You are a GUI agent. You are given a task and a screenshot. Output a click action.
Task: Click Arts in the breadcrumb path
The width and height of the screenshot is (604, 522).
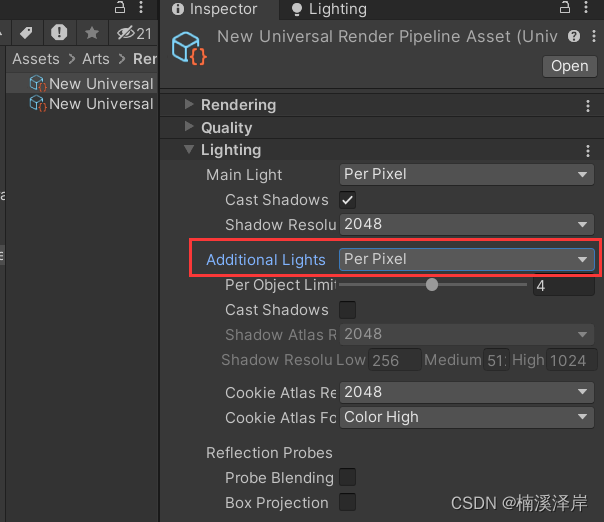click(x=96, y=59)
